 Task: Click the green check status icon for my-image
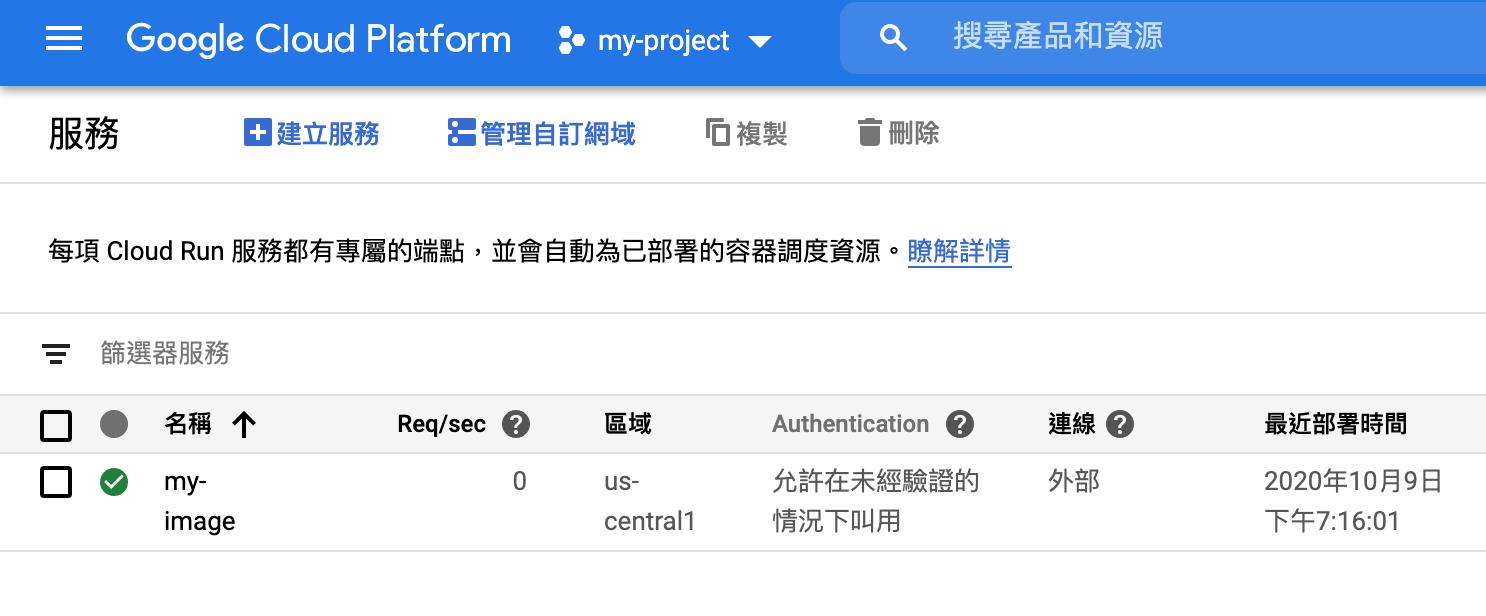coord(114,483)
